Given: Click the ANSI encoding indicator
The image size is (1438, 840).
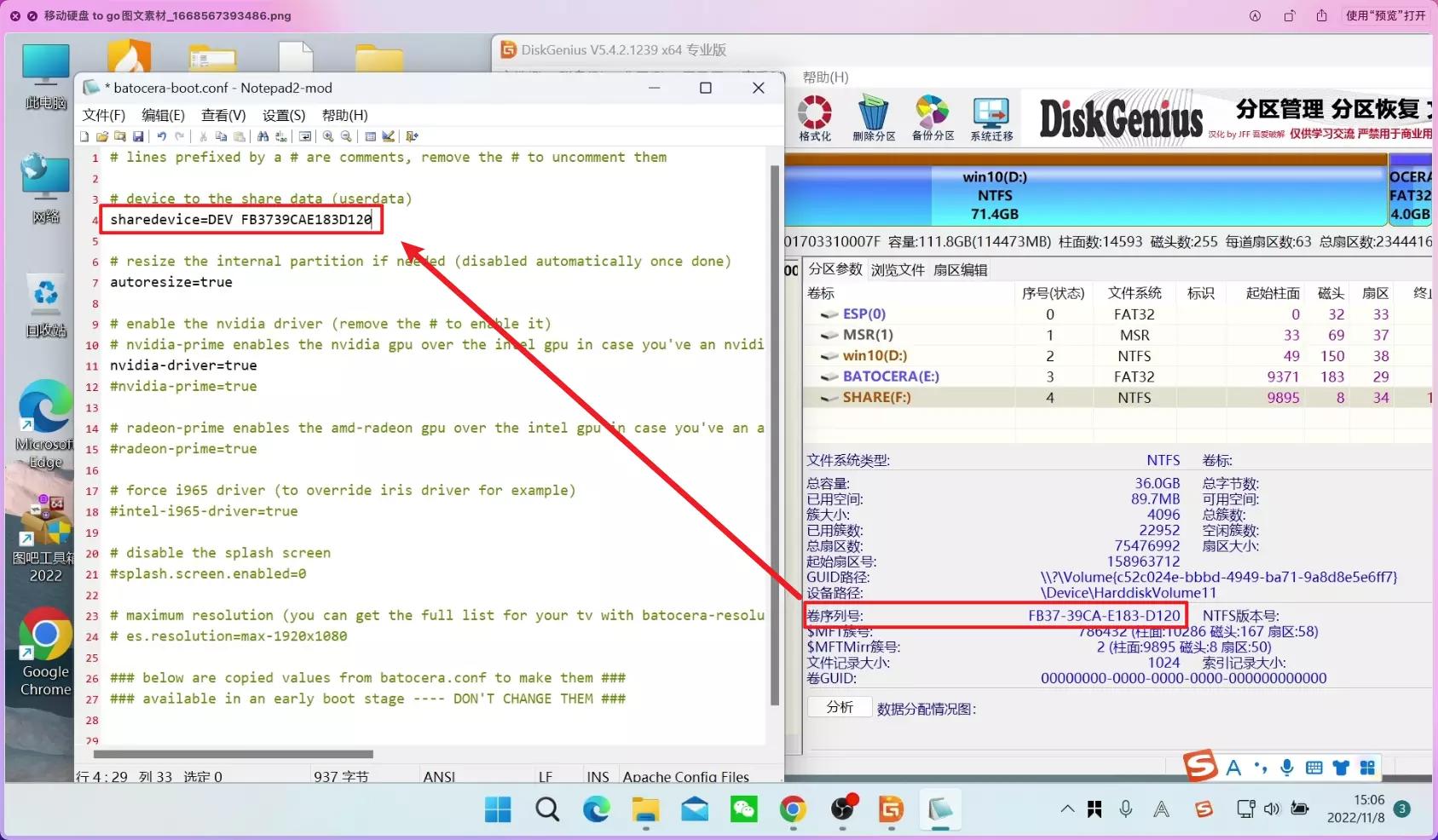Looking at the screenshot, I should point(437,776).
